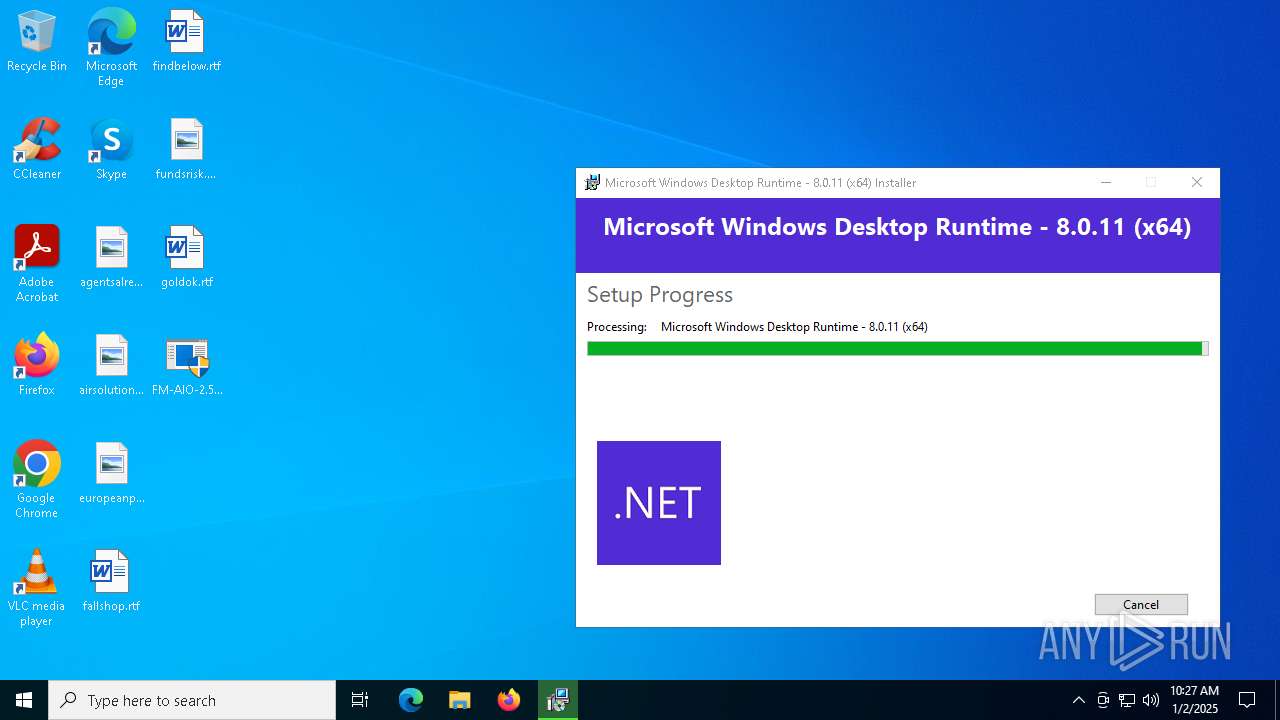This screenshot has width=1280, height=720.
Task: Select the FM-AIO-2.5 installer icon
Action: point(187,366)
